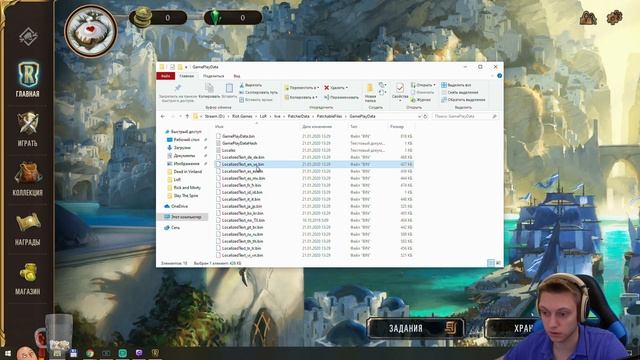The height and width of the screenshot is (360, 640).
Task: Sort files by Дата изменения column
Action: pos(317,127)
